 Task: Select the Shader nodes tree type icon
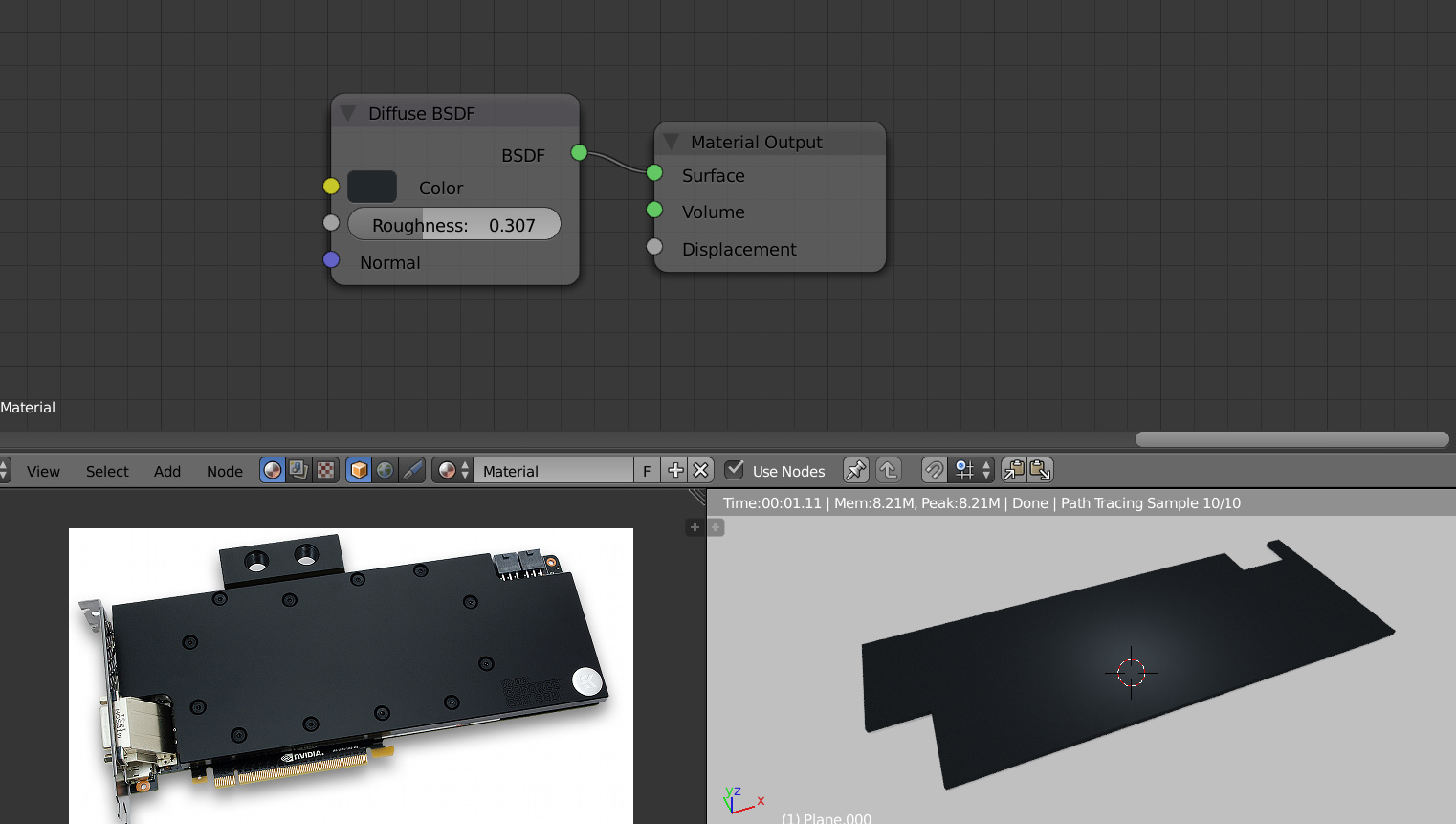(x=273, y=471)
